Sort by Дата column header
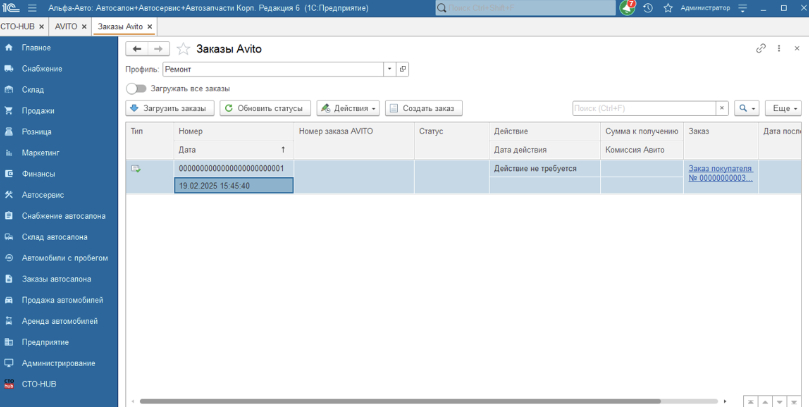The width and height of the screenshot is (809, 407). (x=233, y=150)
